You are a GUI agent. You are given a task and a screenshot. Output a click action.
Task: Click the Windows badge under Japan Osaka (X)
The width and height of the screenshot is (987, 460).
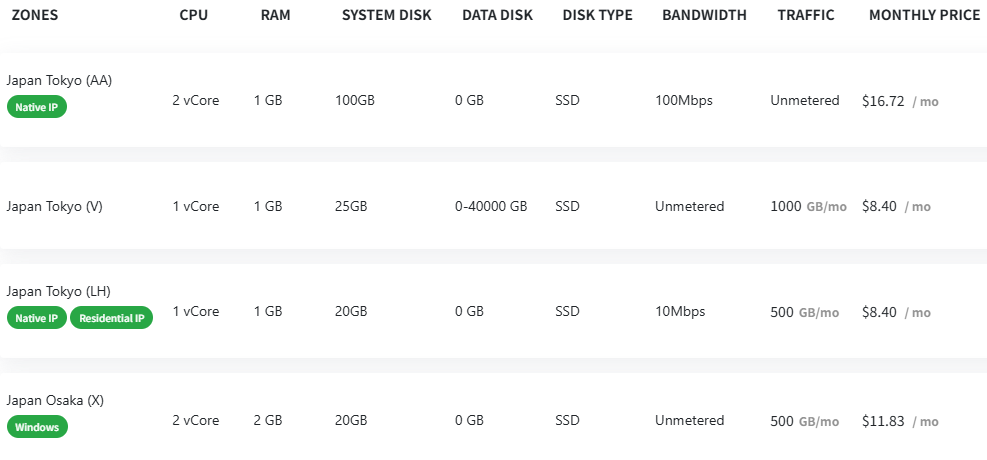(x=37, y=427)
